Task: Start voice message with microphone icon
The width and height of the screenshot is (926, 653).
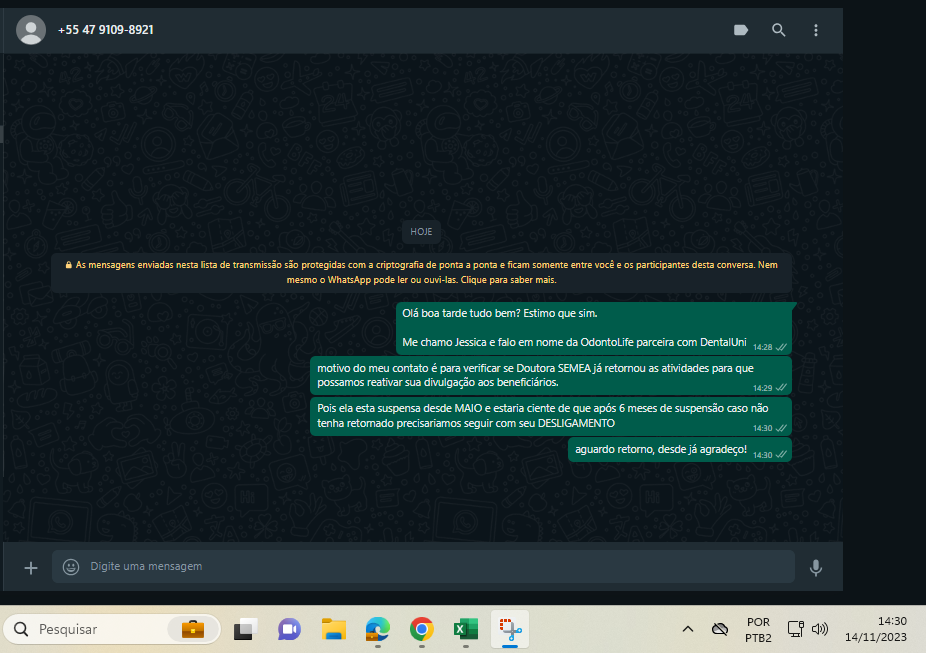Action: 816,567
